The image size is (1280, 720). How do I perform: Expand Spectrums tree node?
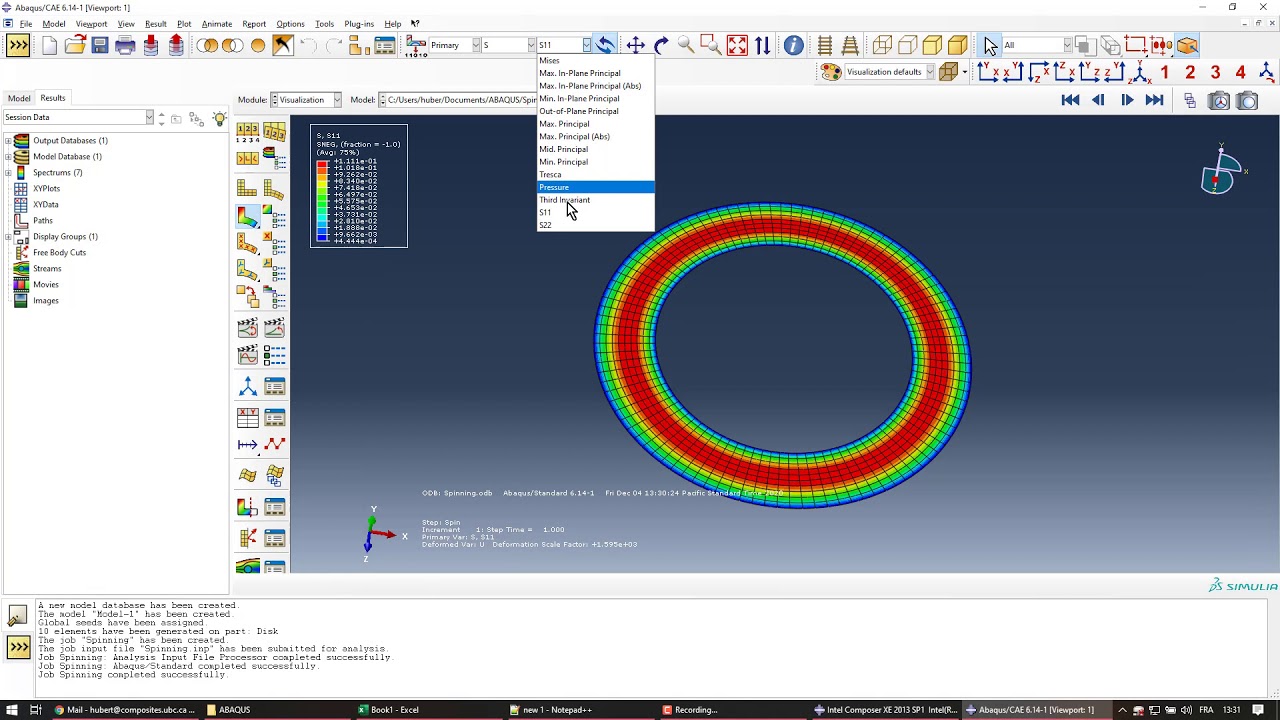pyautogui.click(x=8, y=172)
